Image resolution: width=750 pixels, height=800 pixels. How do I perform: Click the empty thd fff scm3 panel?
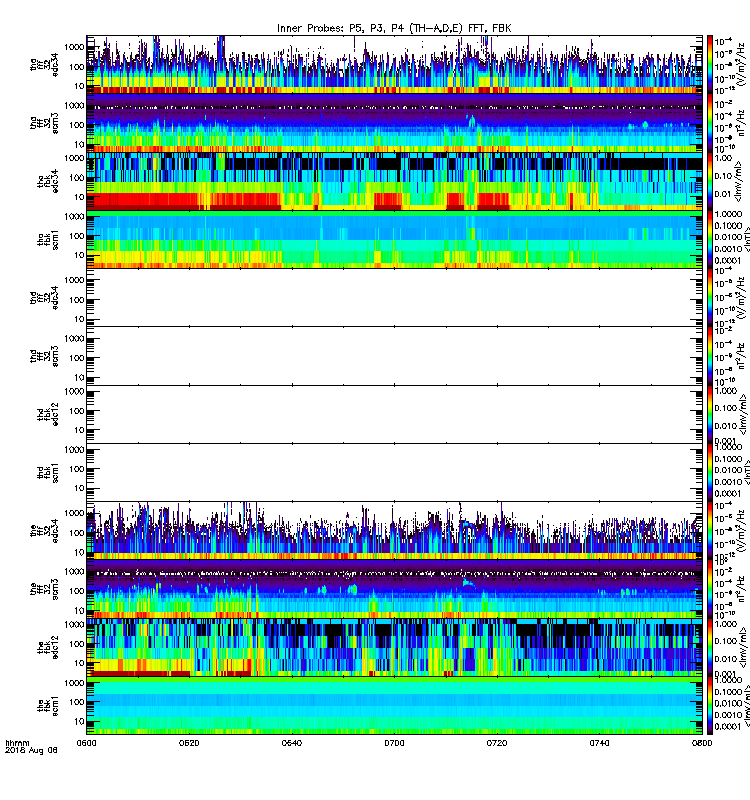[x=394, y=356]
